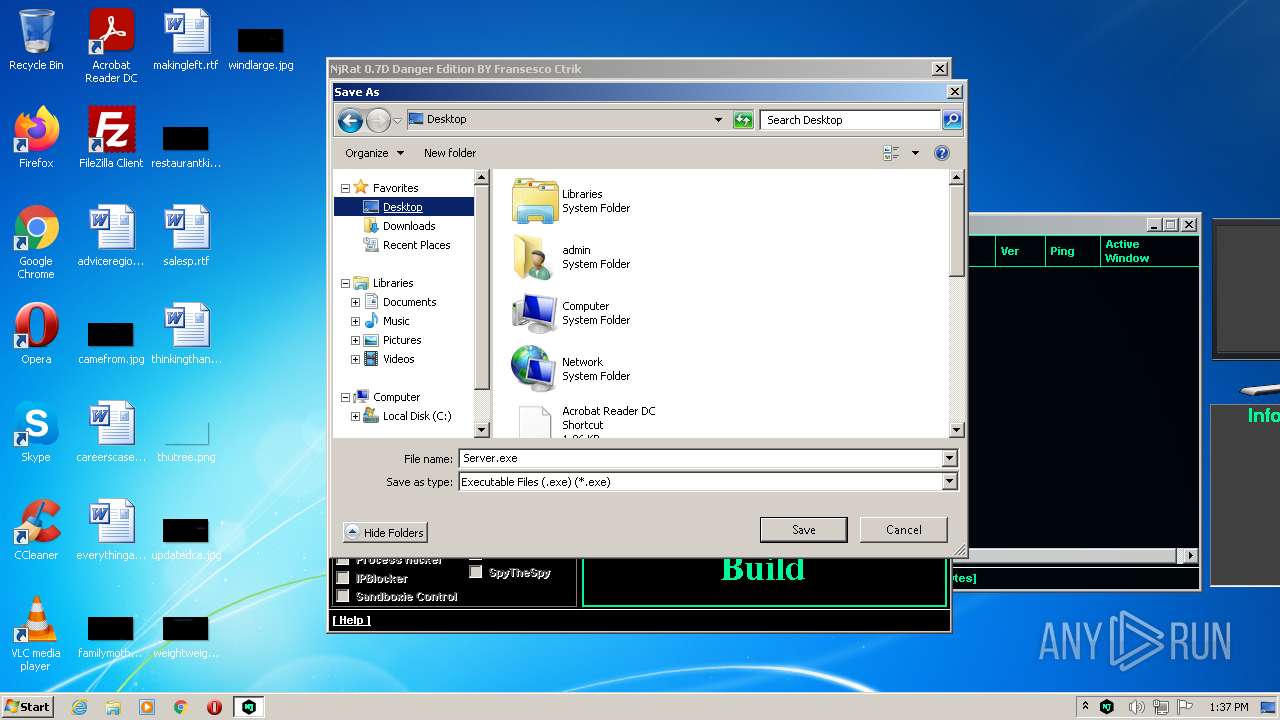This screenshot has width=1280, height=720.
Task: Open the File name dropdown arrow
Action: coord(949,458)
